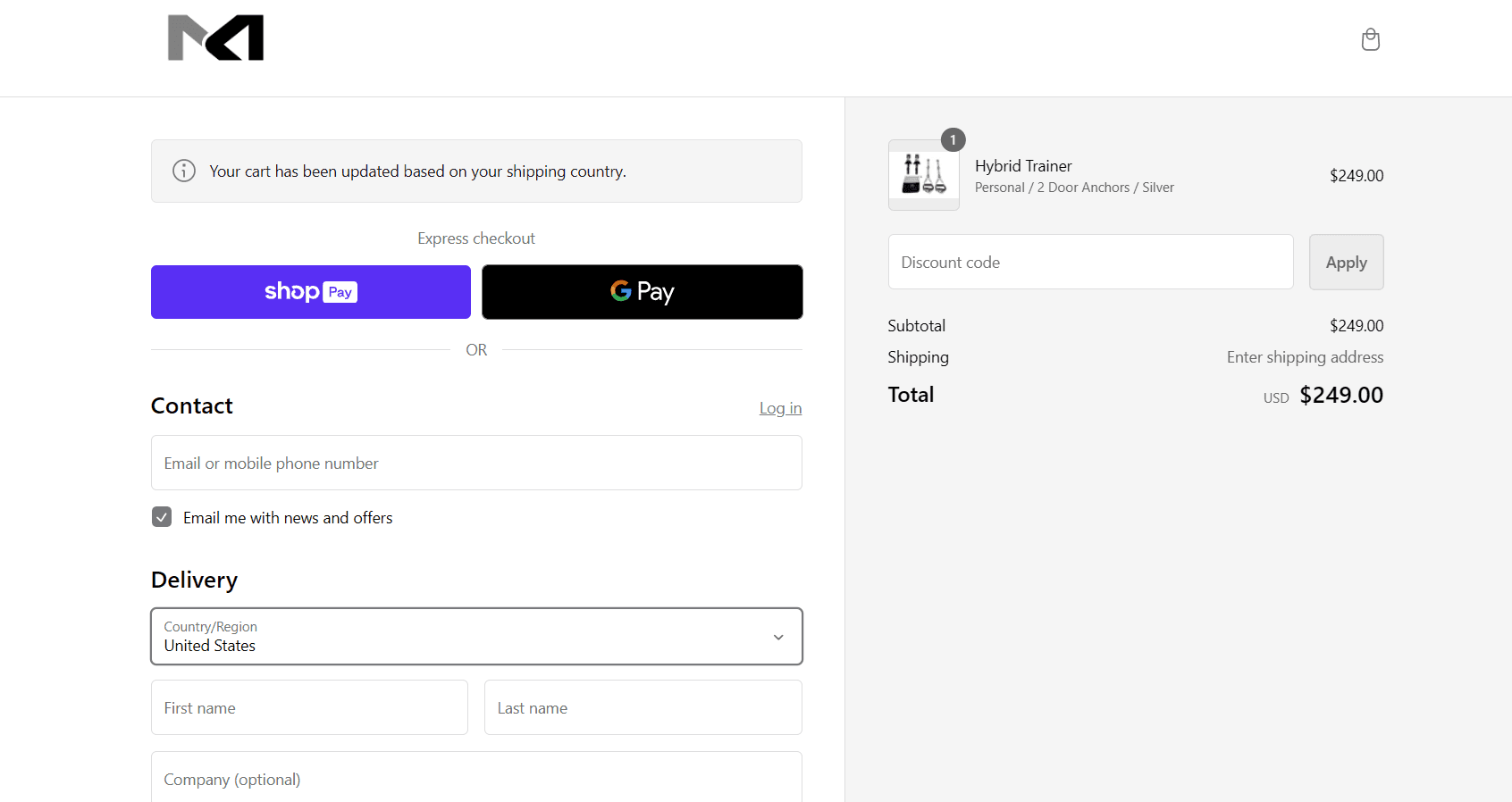Pay with Google Pay express button

tap(643, 292)
